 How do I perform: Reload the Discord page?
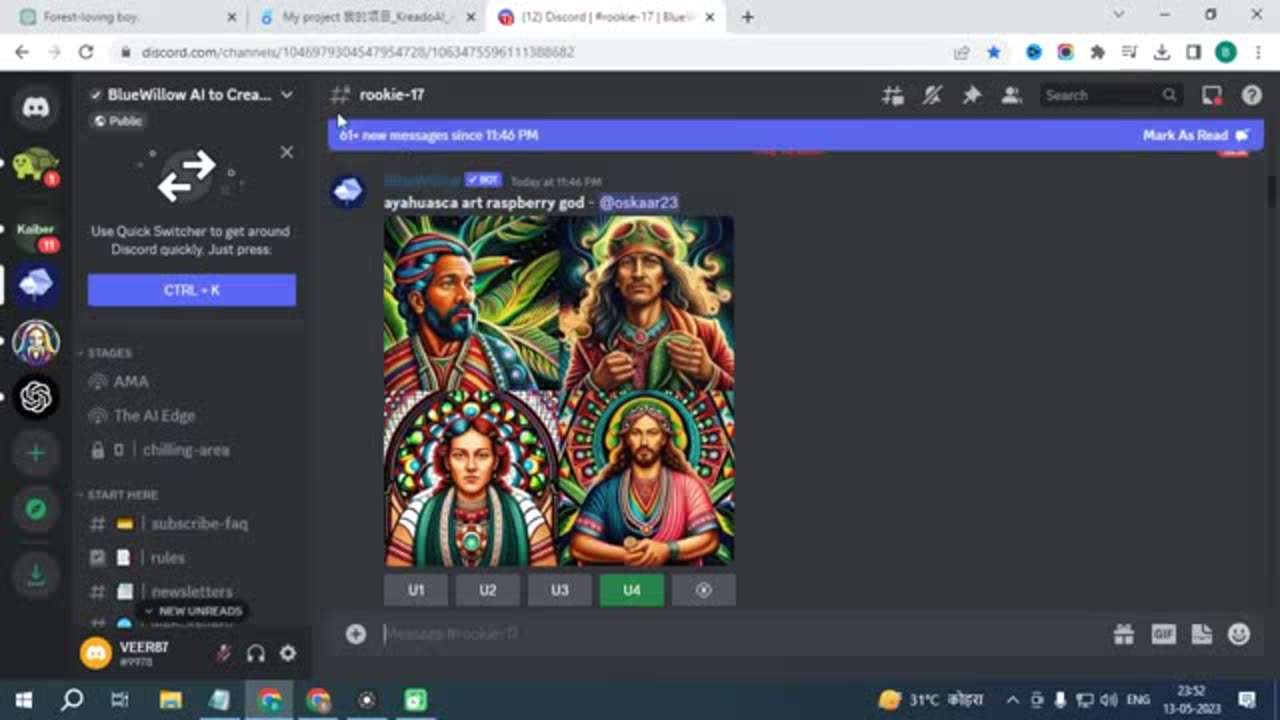pyautogui.click(x=86, y=52)
